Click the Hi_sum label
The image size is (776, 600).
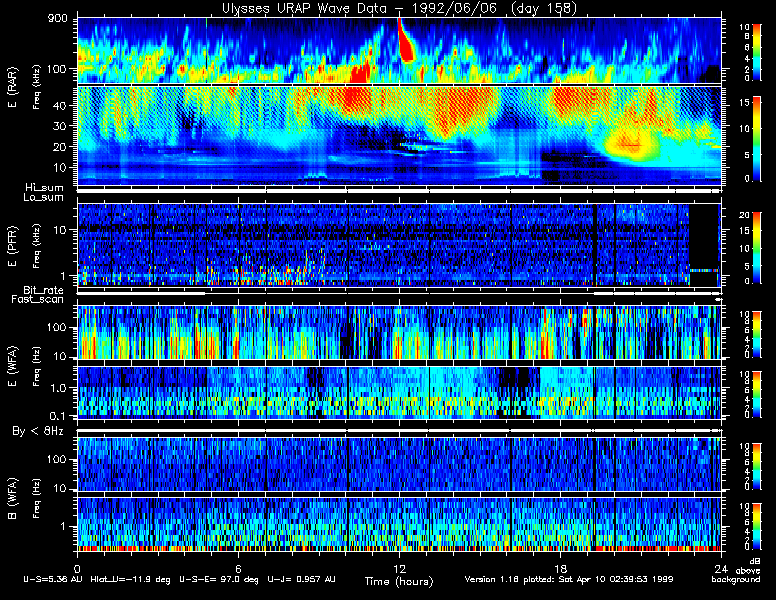point(44,187)
